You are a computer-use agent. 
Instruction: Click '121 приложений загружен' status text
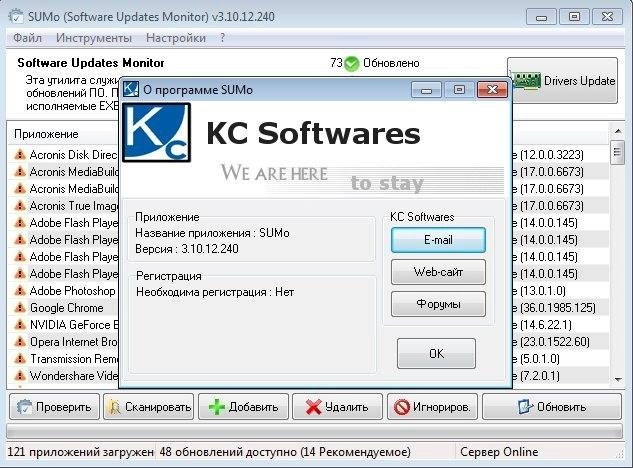click(81, 451)
